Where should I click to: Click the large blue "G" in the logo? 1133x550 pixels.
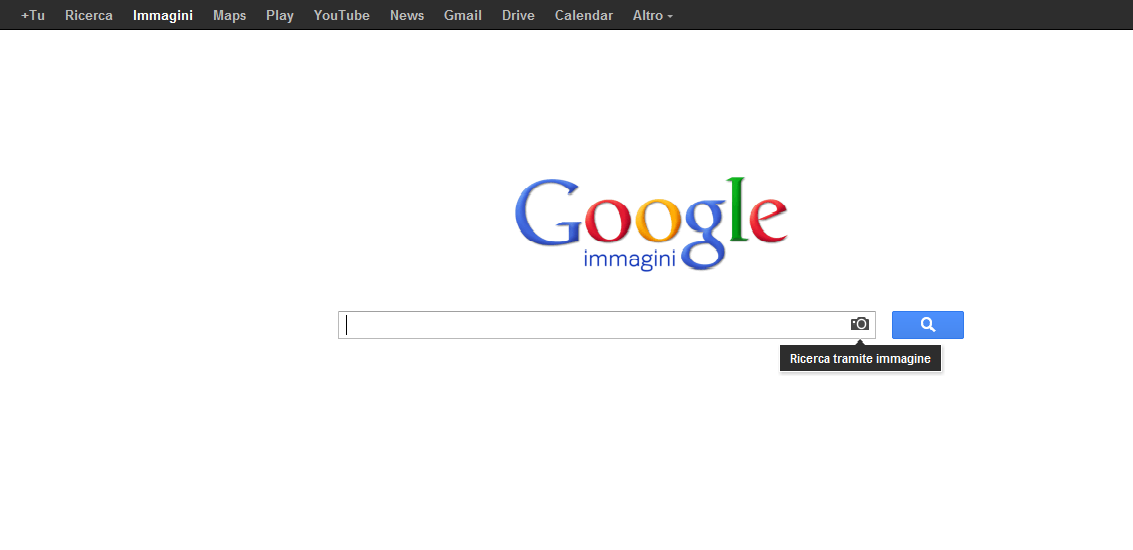pos(547,213)
